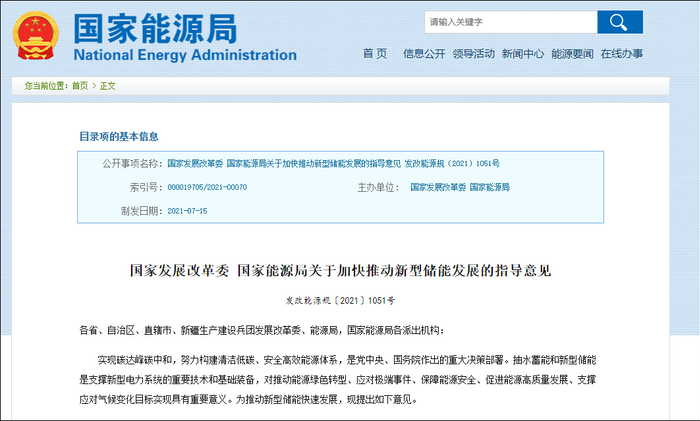Click the index number 000019705/2021-00070
Viewport: 700px width, 421px height.
[207, 187]
